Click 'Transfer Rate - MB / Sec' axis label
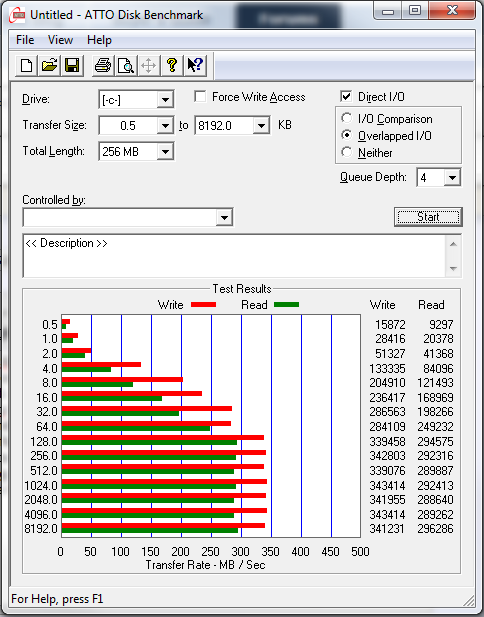The image size is (484, 617). click(205, 565)
